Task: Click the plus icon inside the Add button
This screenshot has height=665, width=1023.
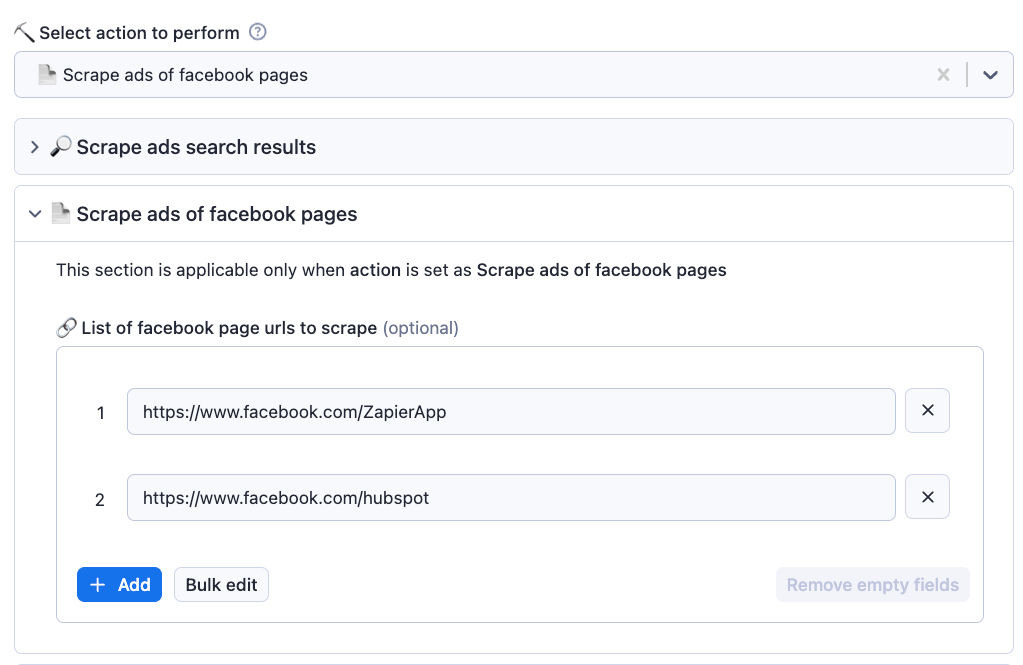Action: click(98, 584)
